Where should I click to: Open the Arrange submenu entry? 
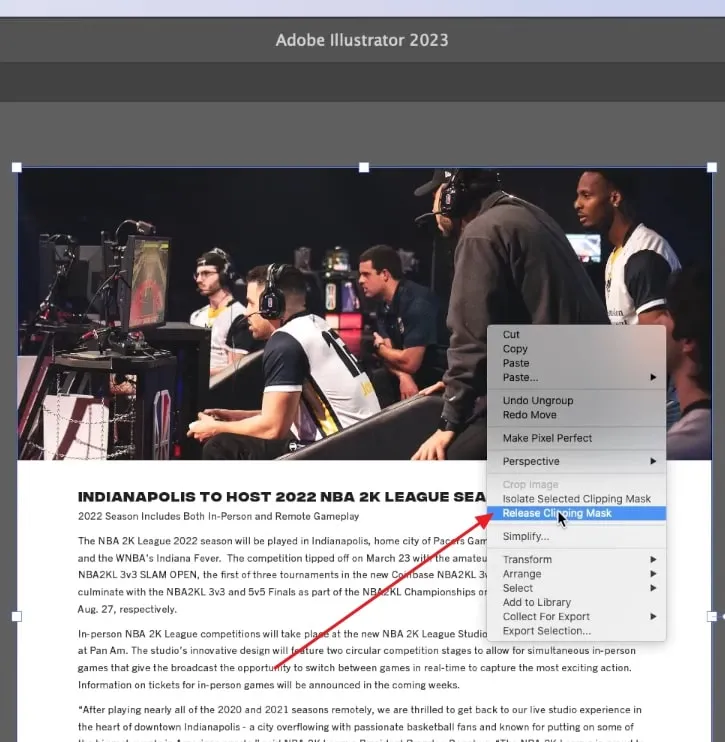coord(576,574)
